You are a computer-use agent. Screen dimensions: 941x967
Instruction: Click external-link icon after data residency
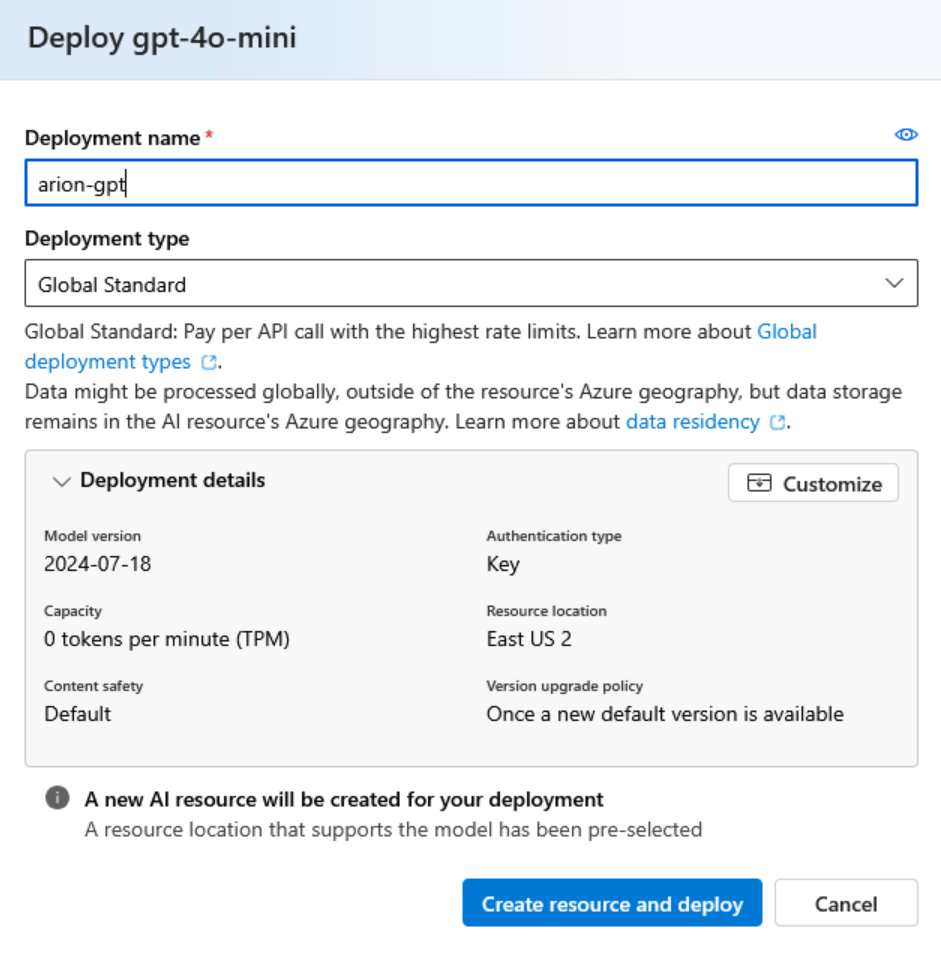coord(778,422)
